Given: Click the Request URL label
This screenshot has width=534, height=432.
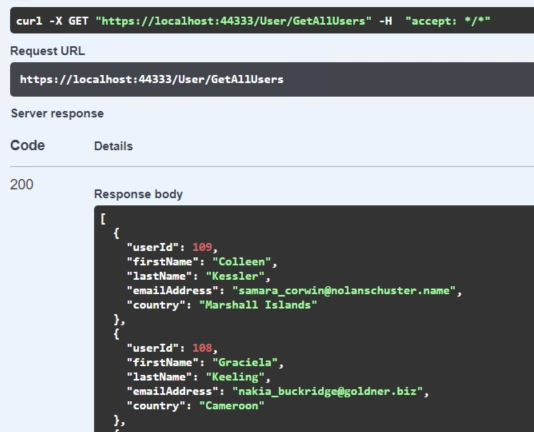Looking at the screenshot, I should coord(48,51).
